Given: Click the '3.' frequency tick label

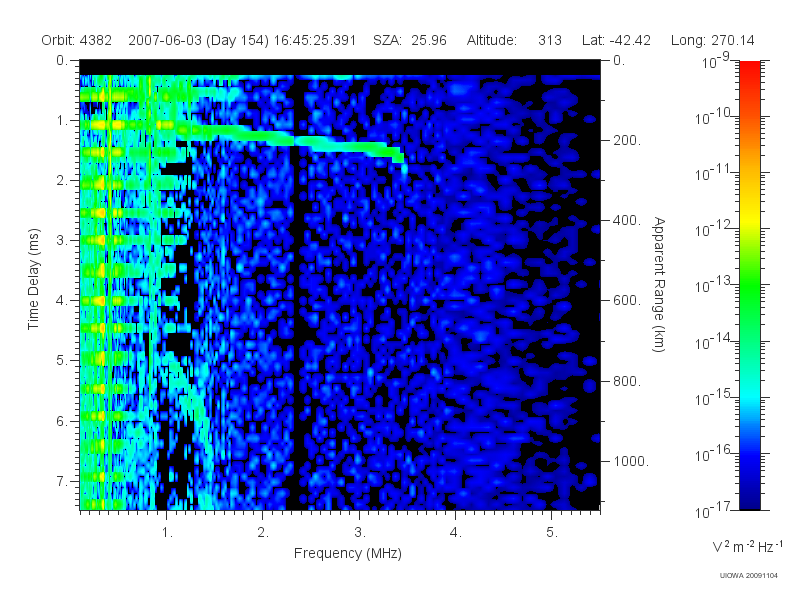Looking at the screenshot, I should tap(360, 533).
